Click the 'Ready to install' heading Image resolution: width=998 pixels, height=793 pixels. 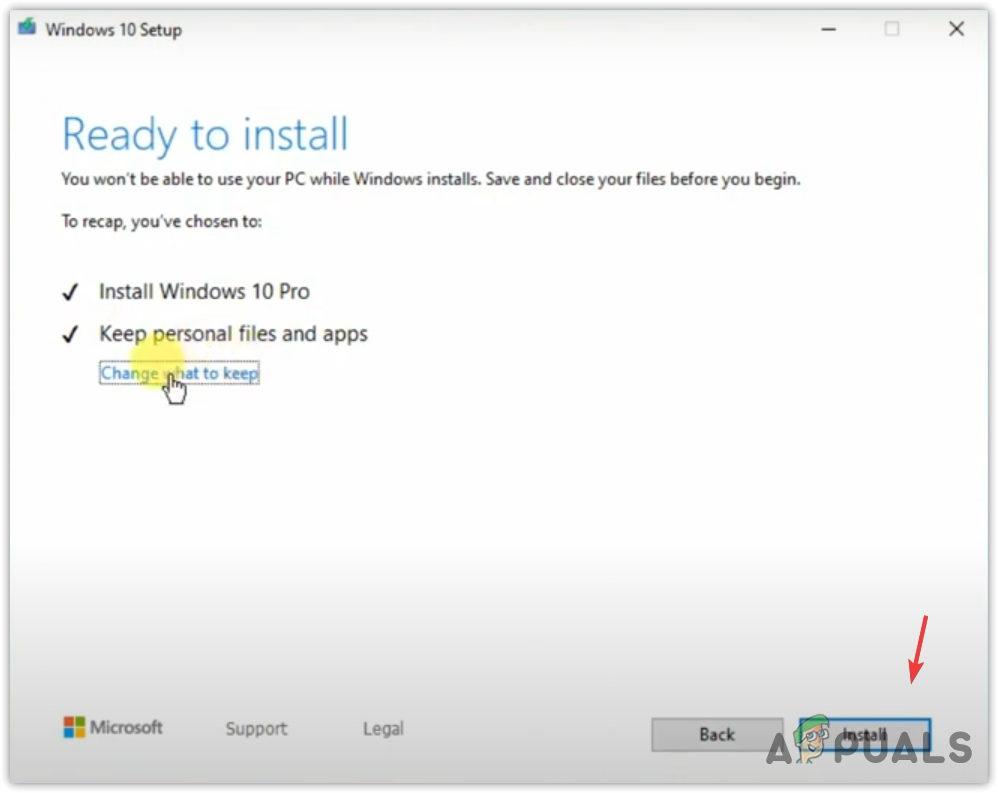(x=205, y=134)
